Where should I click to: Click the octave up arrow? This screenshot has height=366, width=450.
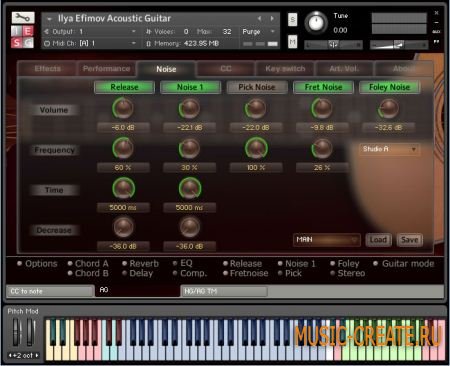tap(37, 355)
